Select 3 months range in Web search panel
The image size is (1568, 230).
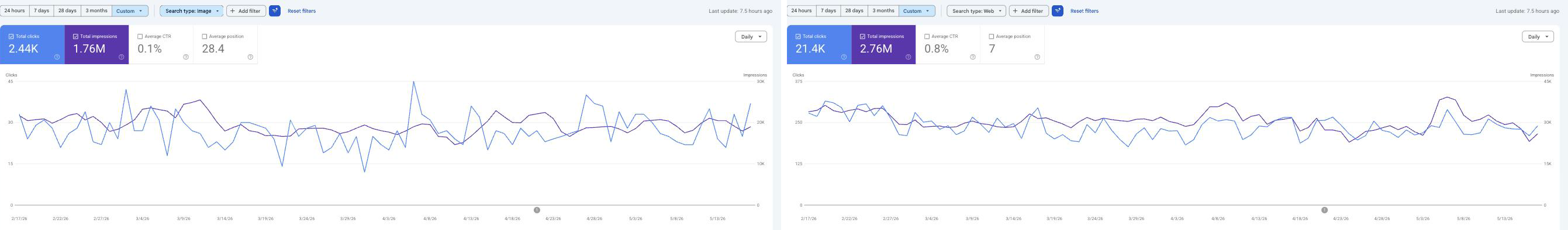(883, 11)
